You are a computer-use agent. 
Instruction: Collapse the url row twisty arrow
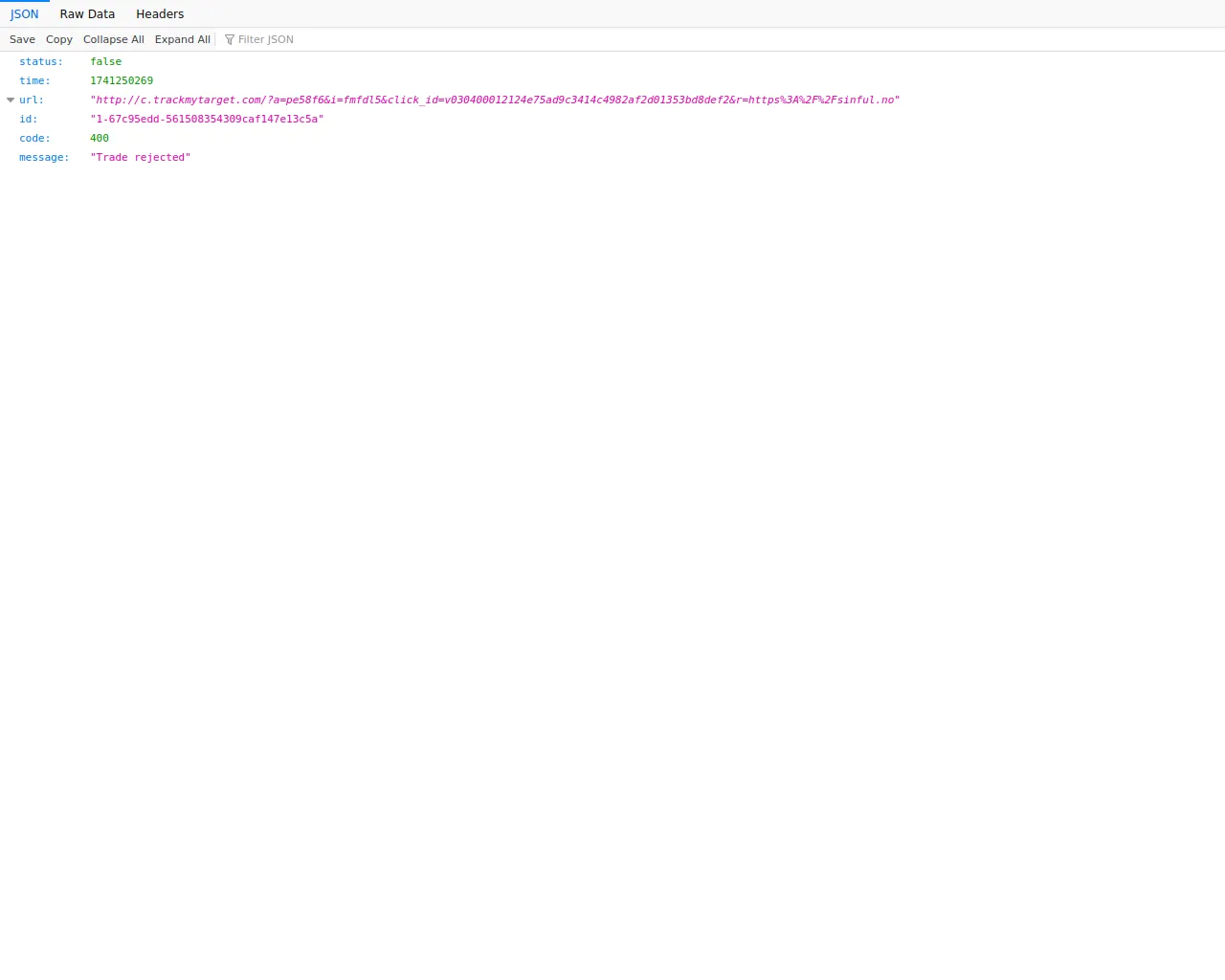11,100
